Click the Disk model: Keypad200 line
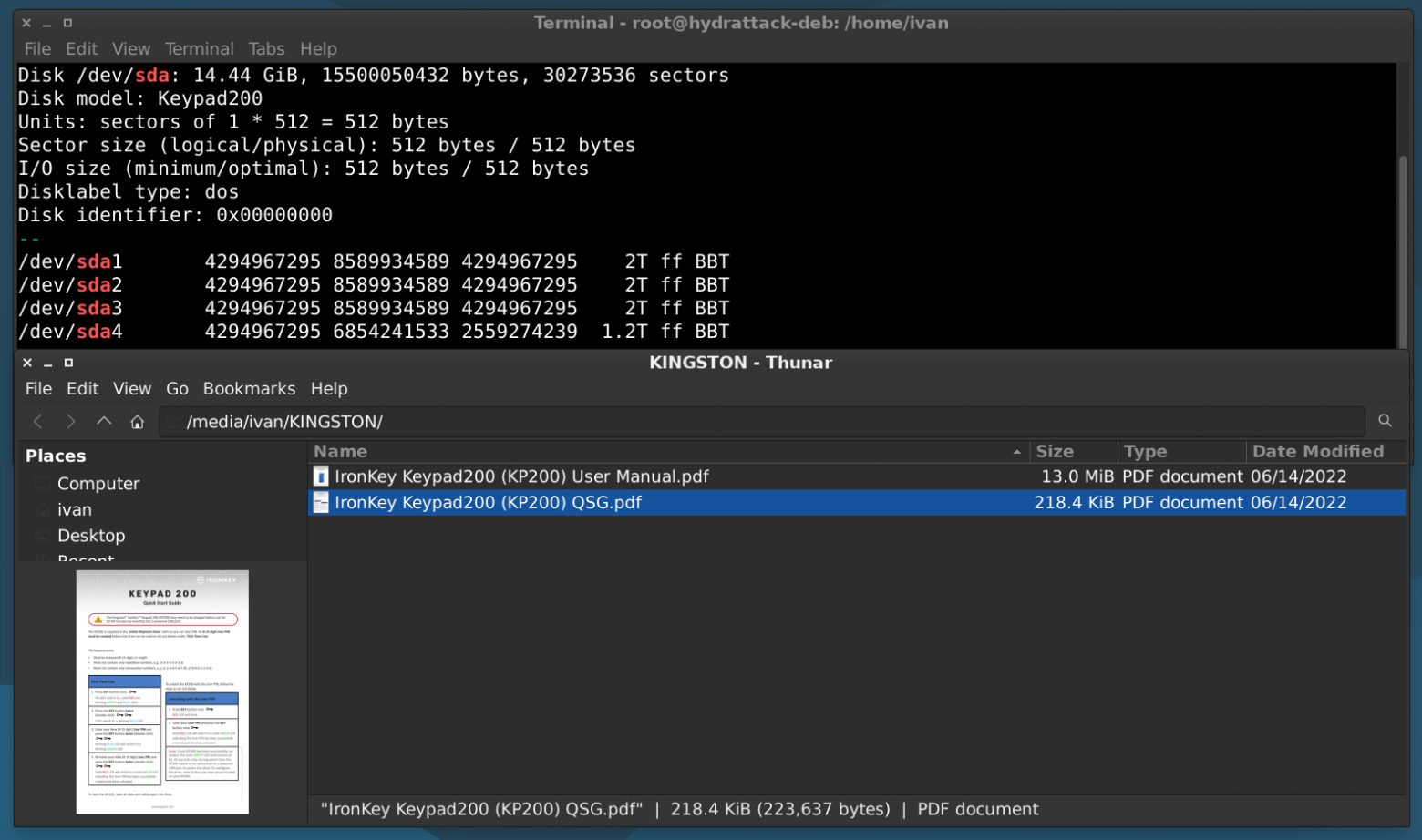 tap(140, 98)
